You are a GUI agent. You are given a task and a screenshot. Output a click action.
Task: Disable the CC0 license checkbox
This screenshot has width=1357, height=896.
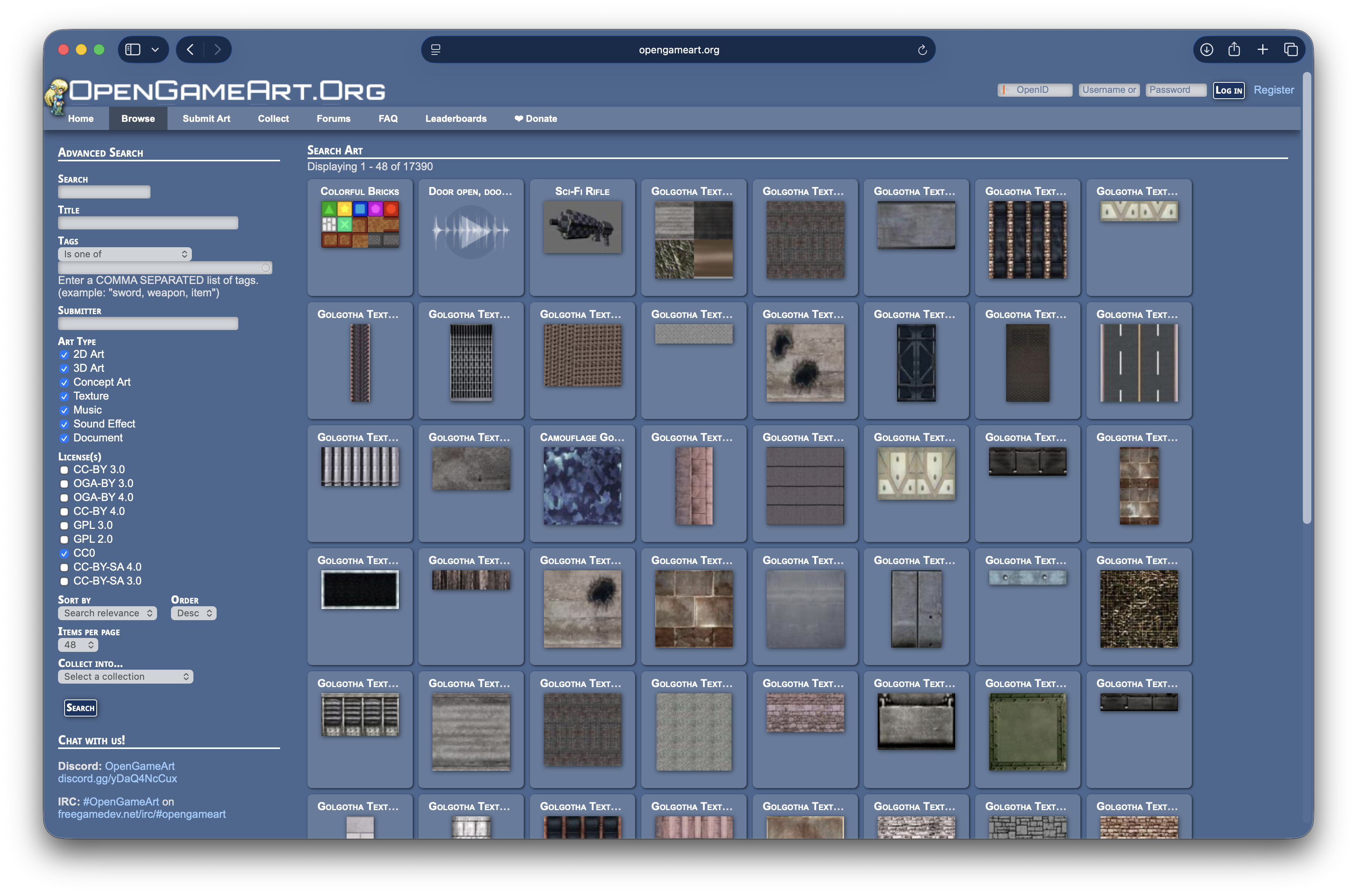[64, 554]
